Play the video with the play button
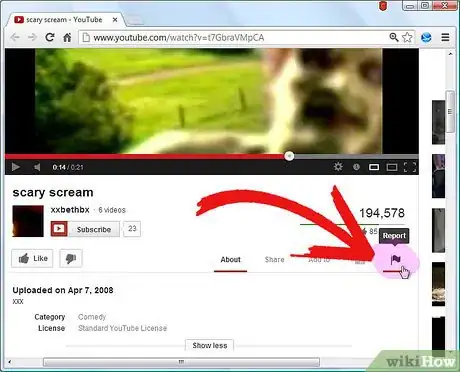Viewport: 460px width, 372px height. 15,167
